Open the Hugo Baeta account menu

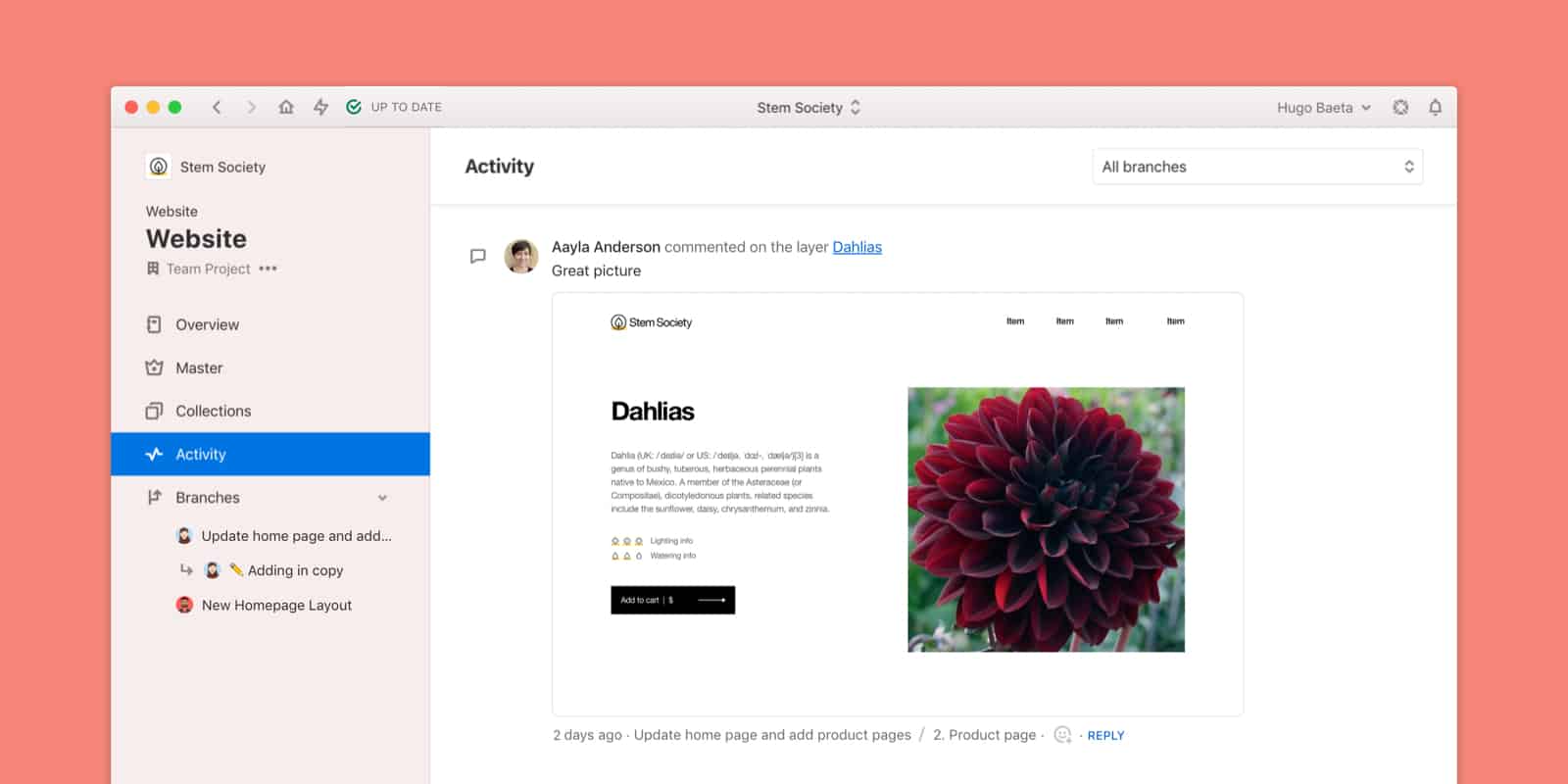pyautogui.click(x=1324, y=108)
